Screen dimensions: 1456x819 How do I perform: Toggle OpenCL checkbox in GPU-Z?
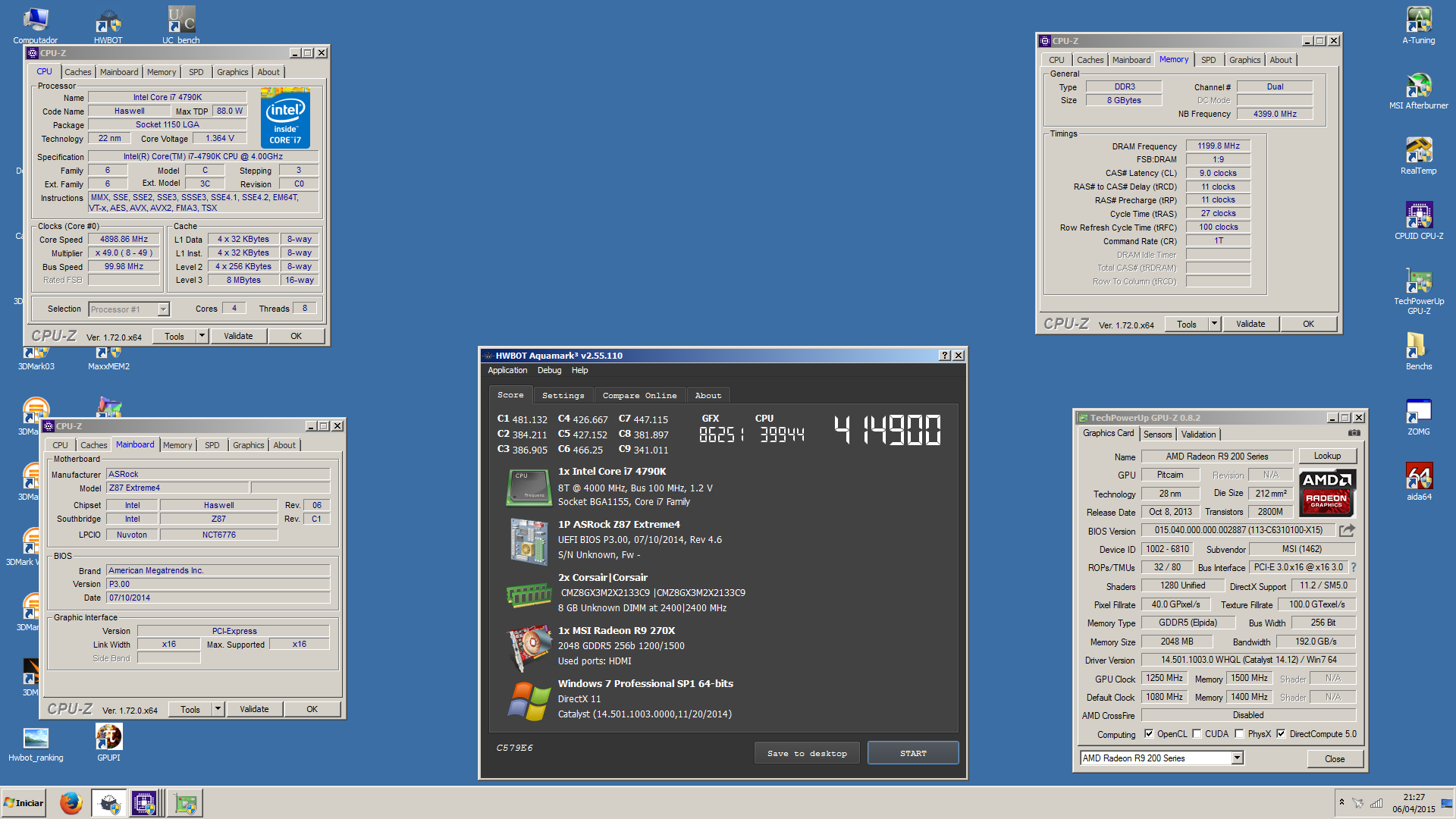click(1149, 734)
